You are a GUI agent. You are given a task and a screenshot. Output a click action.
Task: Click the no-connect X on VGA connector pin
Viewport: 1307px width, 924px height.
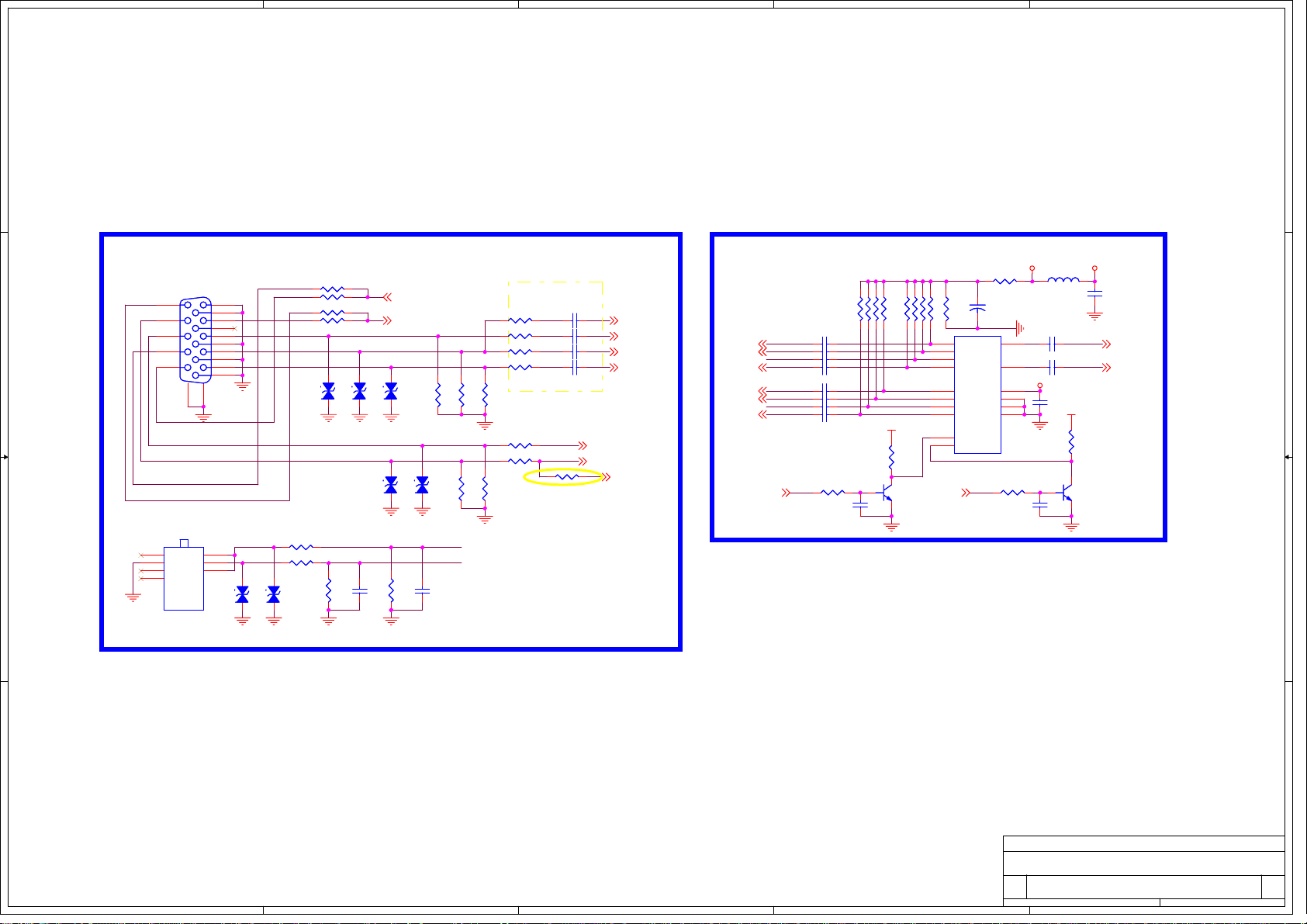click(x=234, y=329)
